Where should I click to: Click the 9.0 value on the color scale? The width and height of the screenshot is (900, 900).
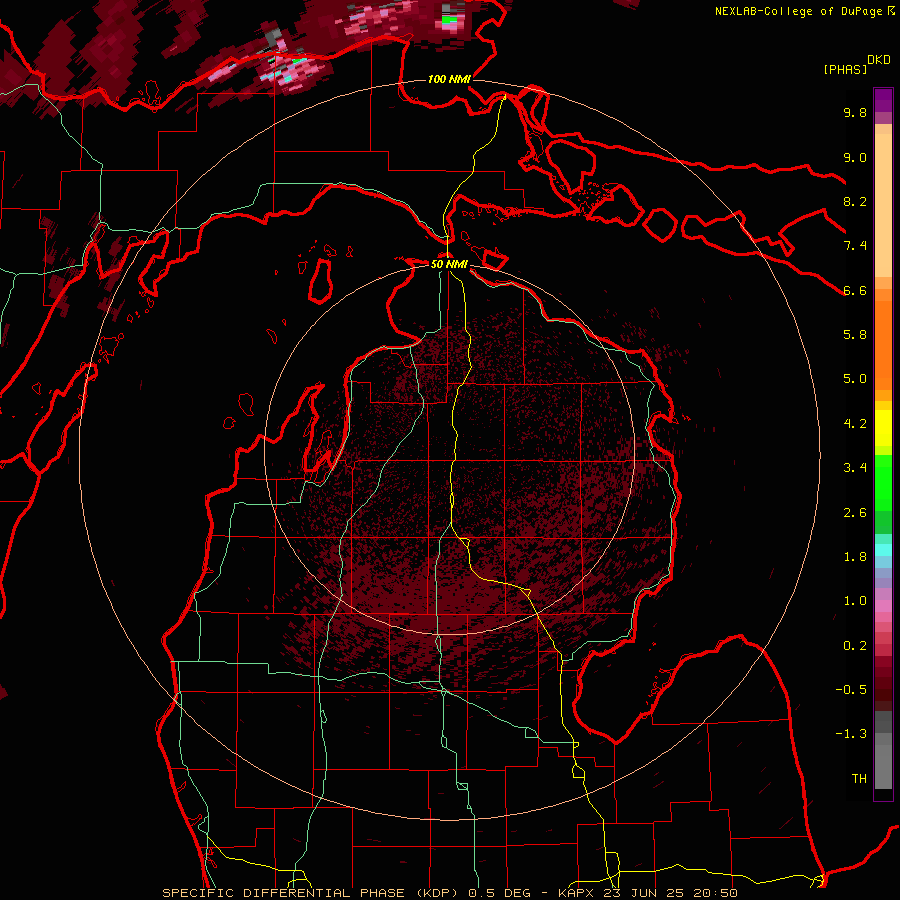[x=855, y=157]
